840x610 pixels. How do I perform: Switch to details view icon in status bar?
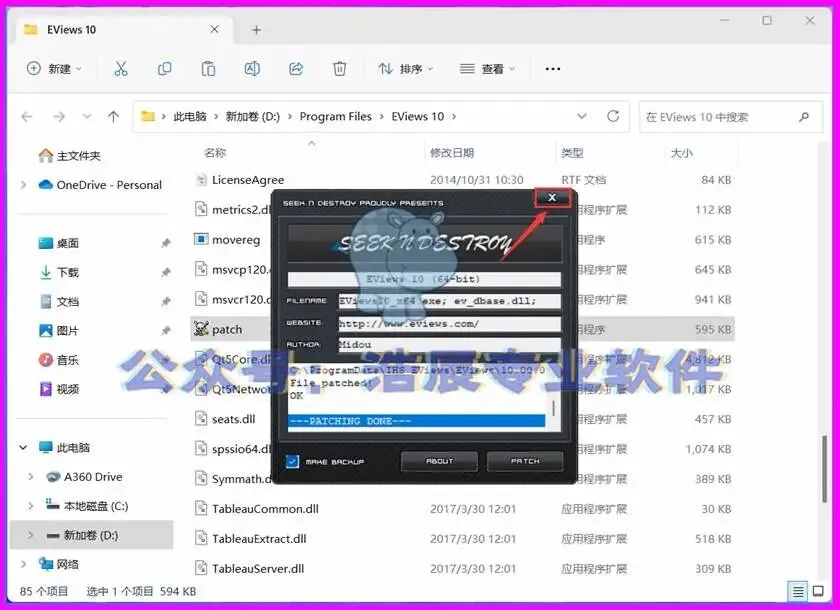(x=798, y=591)
